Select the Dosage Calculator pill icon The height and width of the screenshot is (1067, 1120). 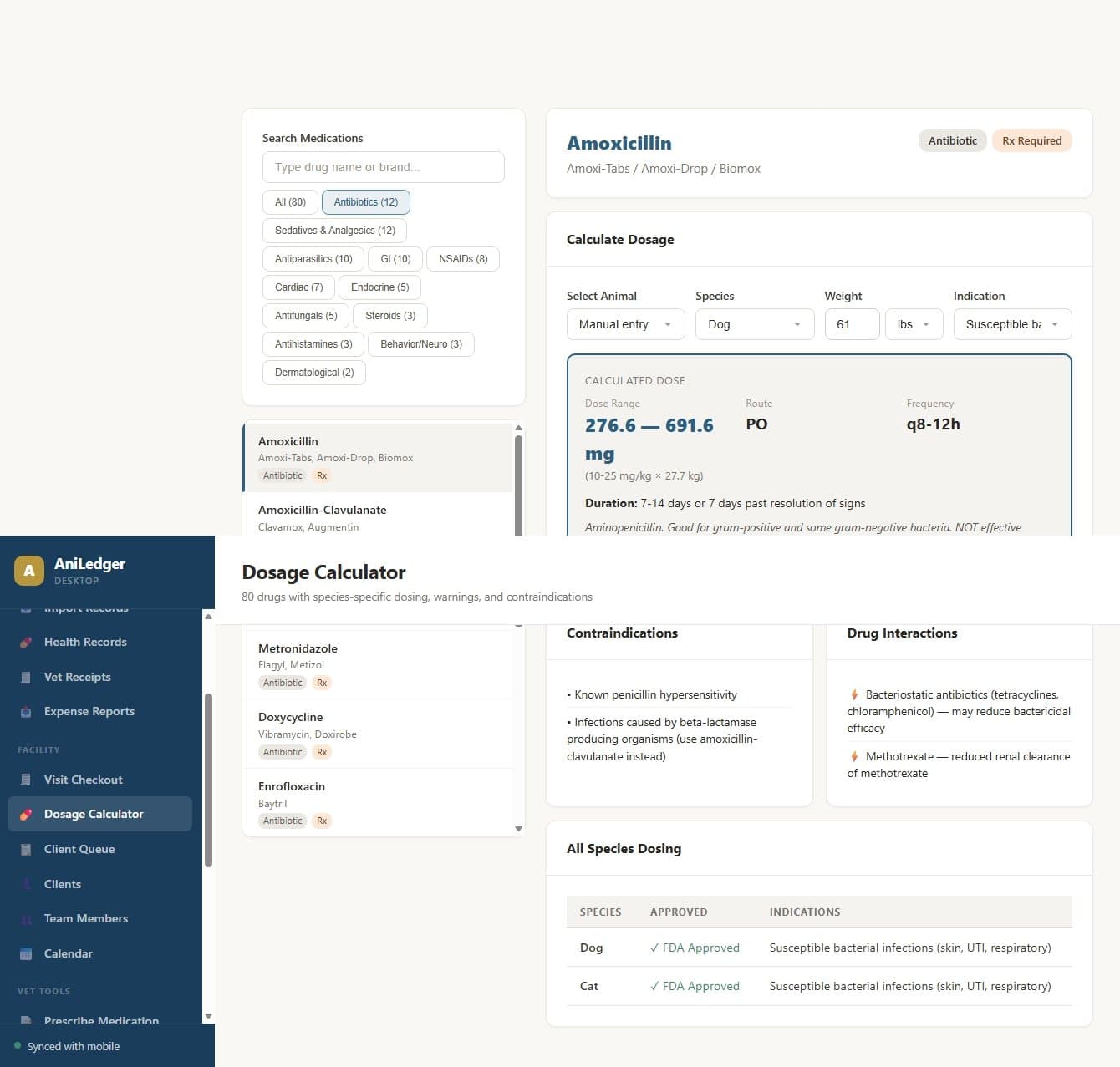27,814
